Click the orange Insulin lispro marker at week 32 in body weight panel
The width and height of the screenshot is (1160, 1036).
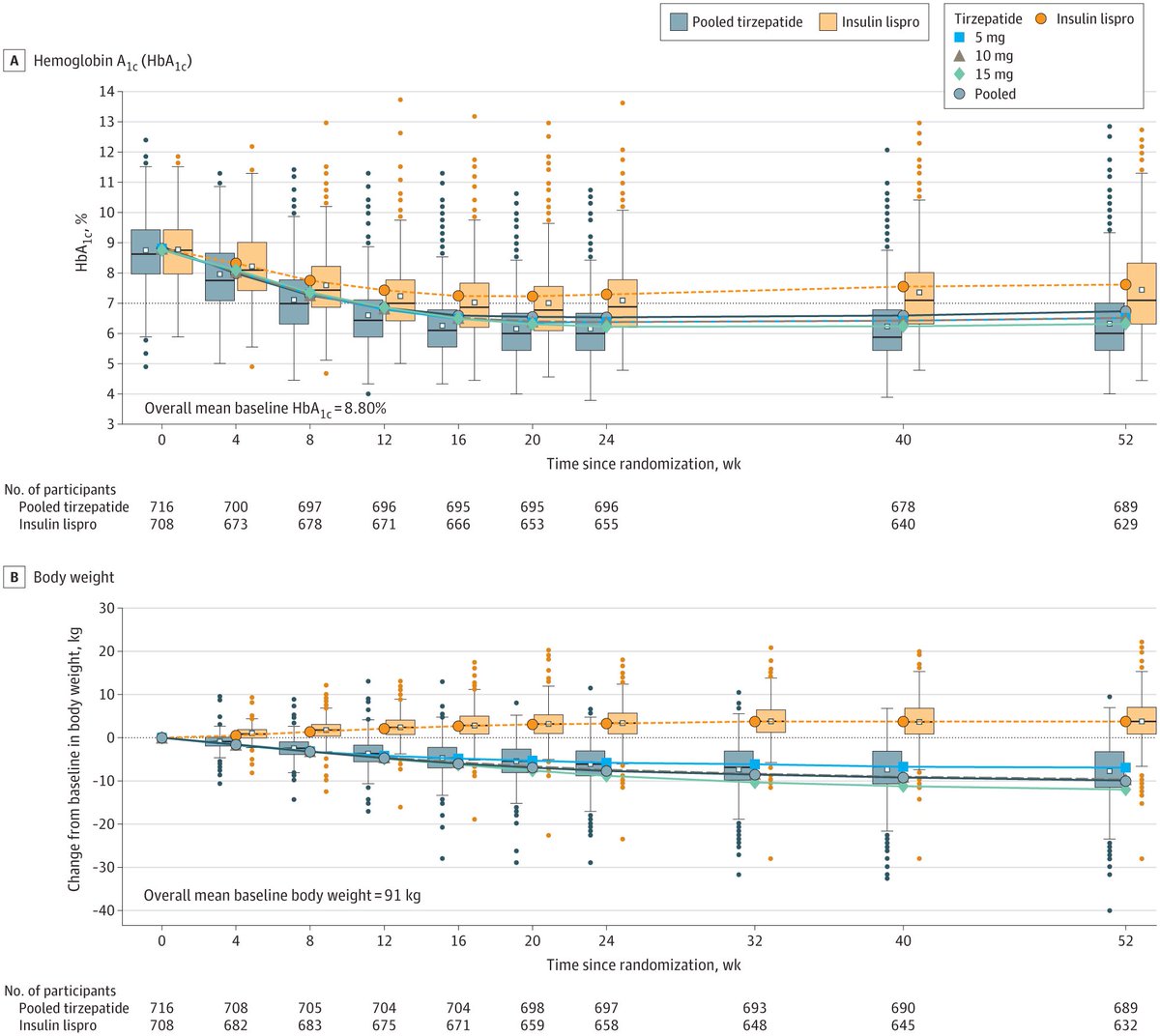[755, 721]
